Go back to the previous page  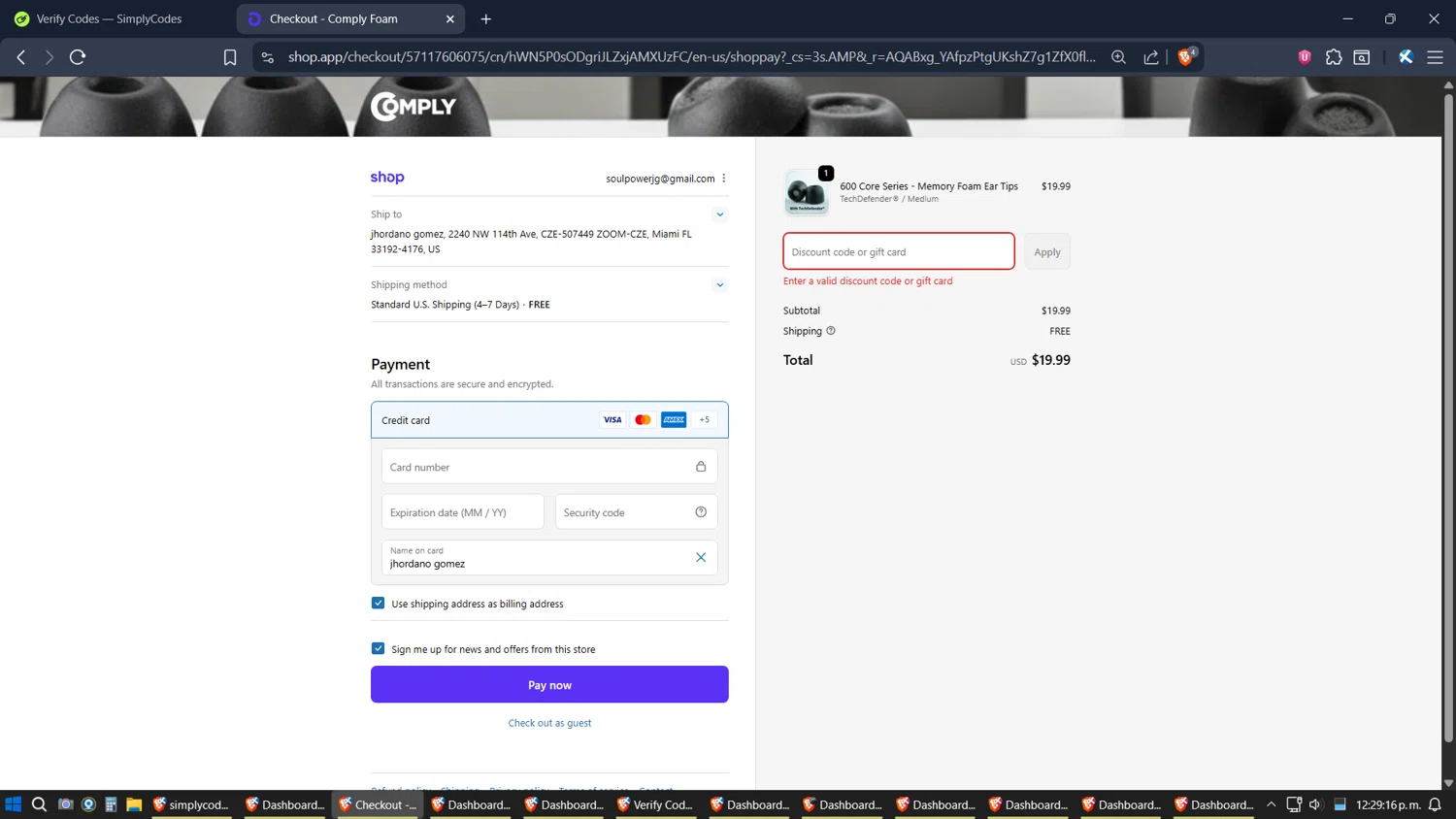coord(21,57)
